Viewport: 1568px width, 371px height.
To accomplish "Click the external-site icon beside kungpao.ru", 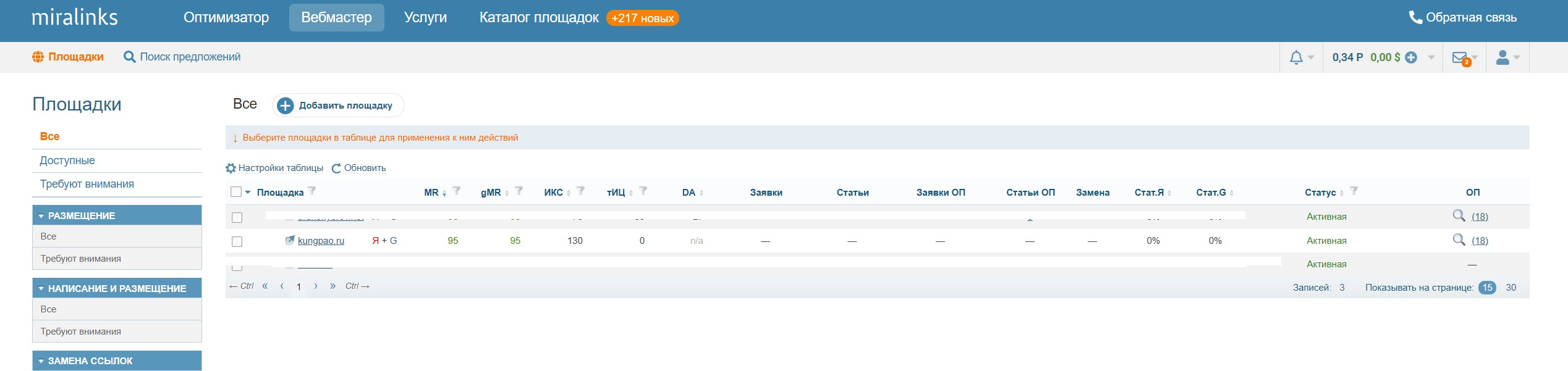I will pos(290,240).
